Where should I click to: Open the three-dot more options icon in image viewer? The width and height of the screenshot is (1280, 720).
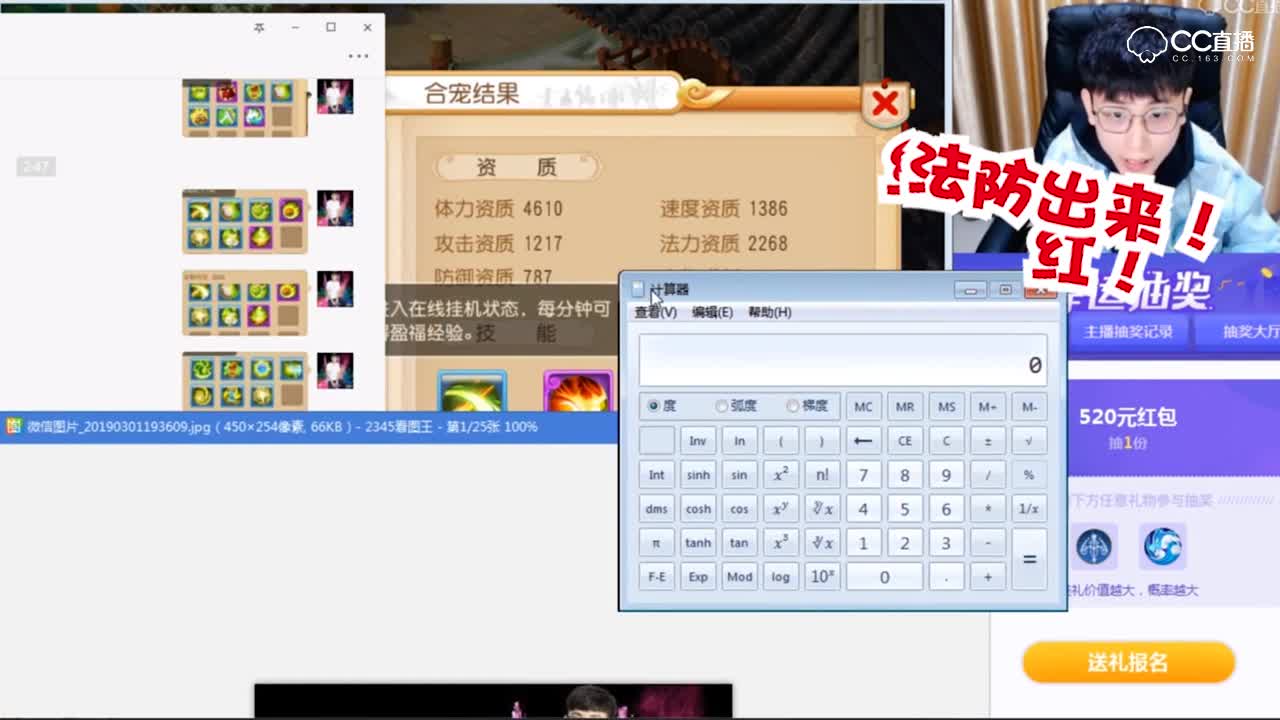point(358,56)
